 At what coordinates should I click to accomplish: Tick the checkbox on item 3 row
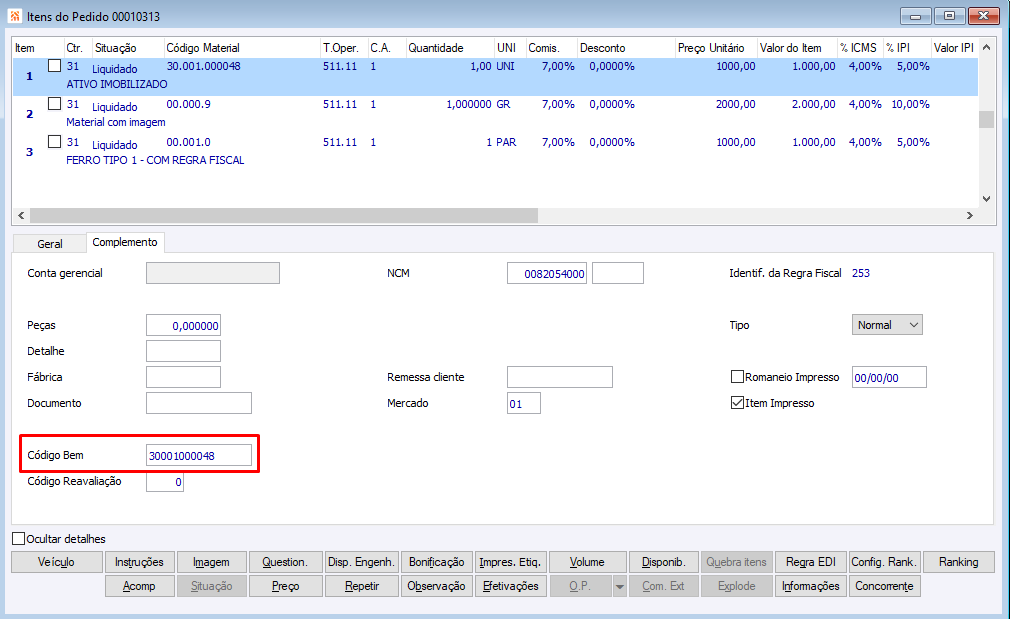[55, 142]
